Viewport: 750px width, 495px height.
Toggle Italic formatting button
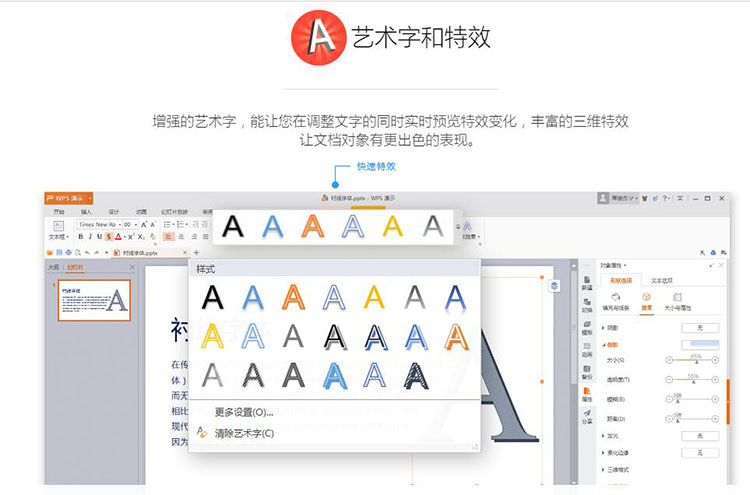pos(90,237)
